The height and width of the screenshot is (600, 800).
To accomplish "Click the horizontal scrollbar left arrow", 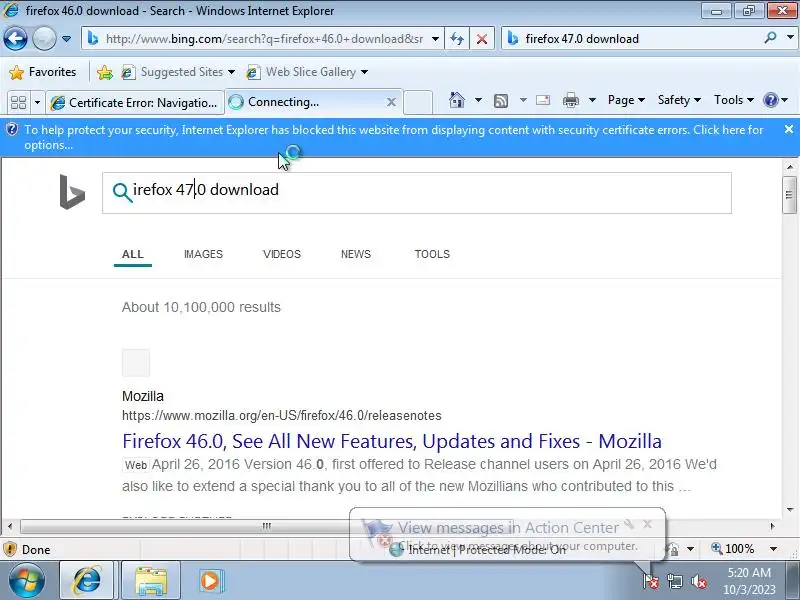I will (x=10, y=526).
